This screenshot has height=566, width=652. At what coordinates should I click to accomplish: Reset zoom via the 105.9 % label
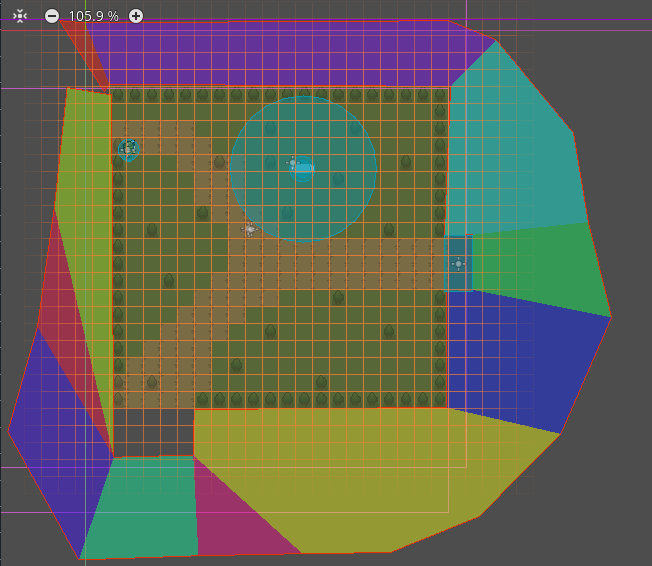tap(93, 16)
